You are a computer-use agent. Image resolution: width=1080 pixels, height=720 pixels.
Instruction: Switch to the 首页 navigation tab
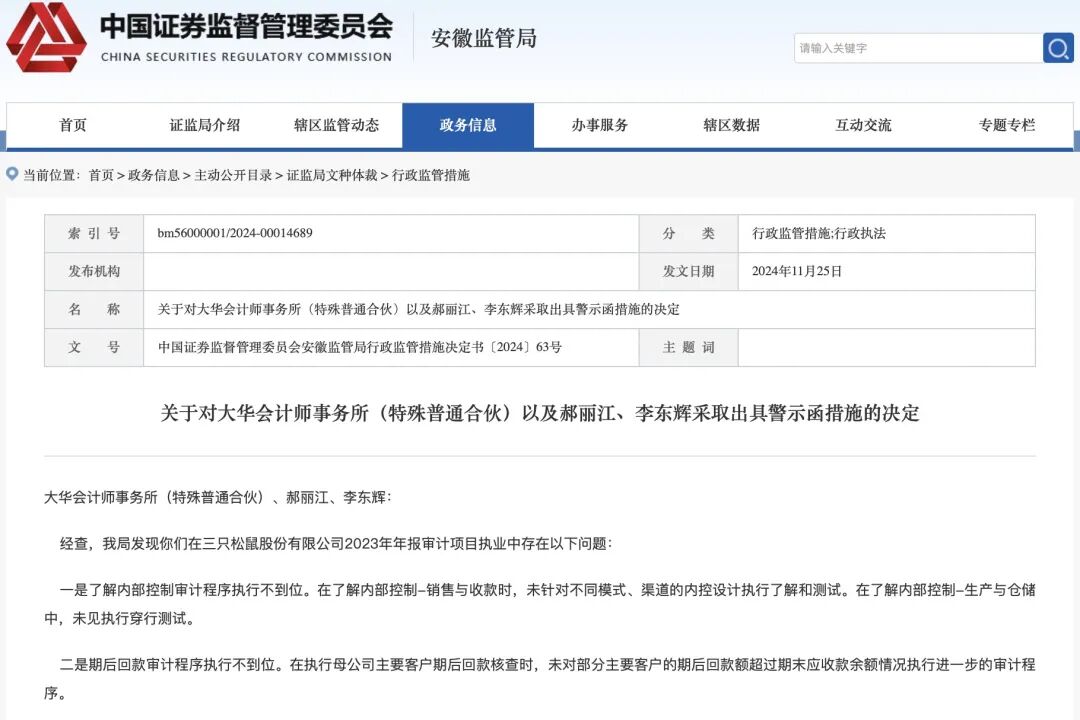point(73,125)
